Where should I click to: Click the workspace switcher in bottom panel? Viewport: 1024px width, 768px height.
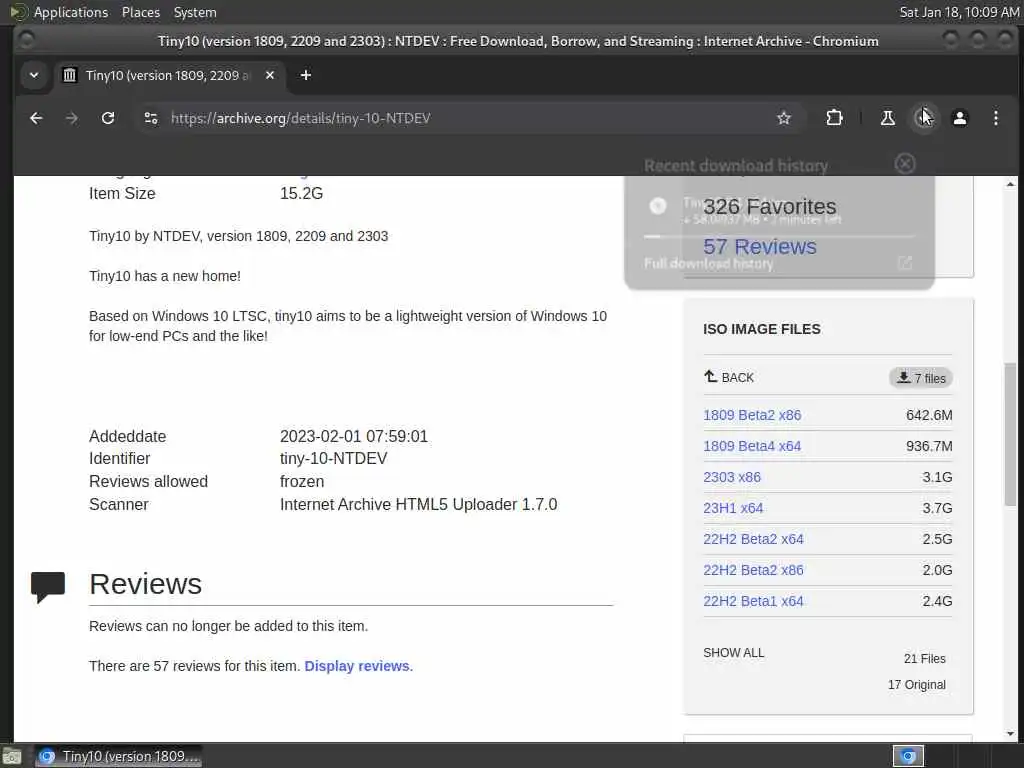(x=908, y=756)
